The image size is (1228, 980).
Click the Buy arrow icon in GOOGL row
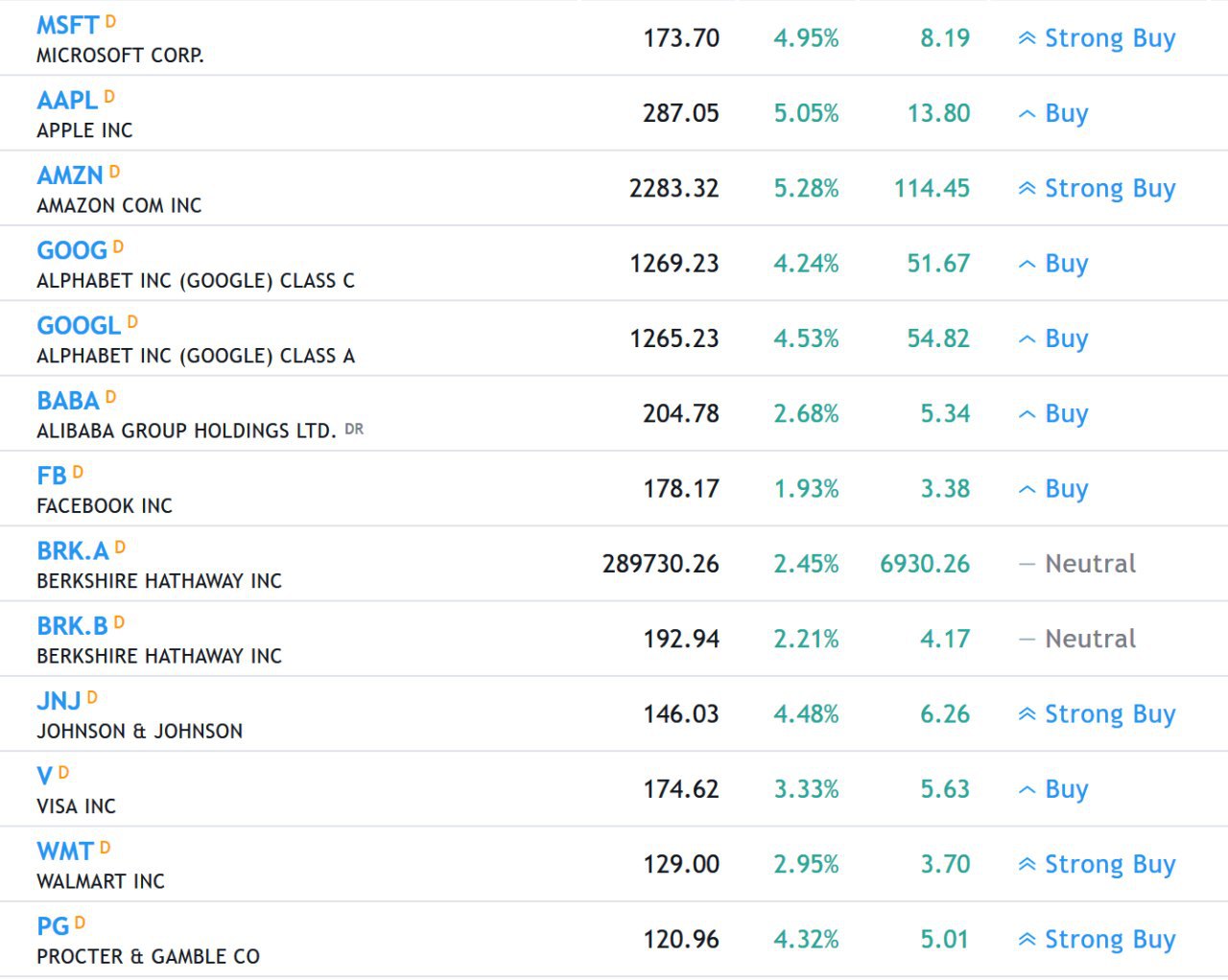1027,339
